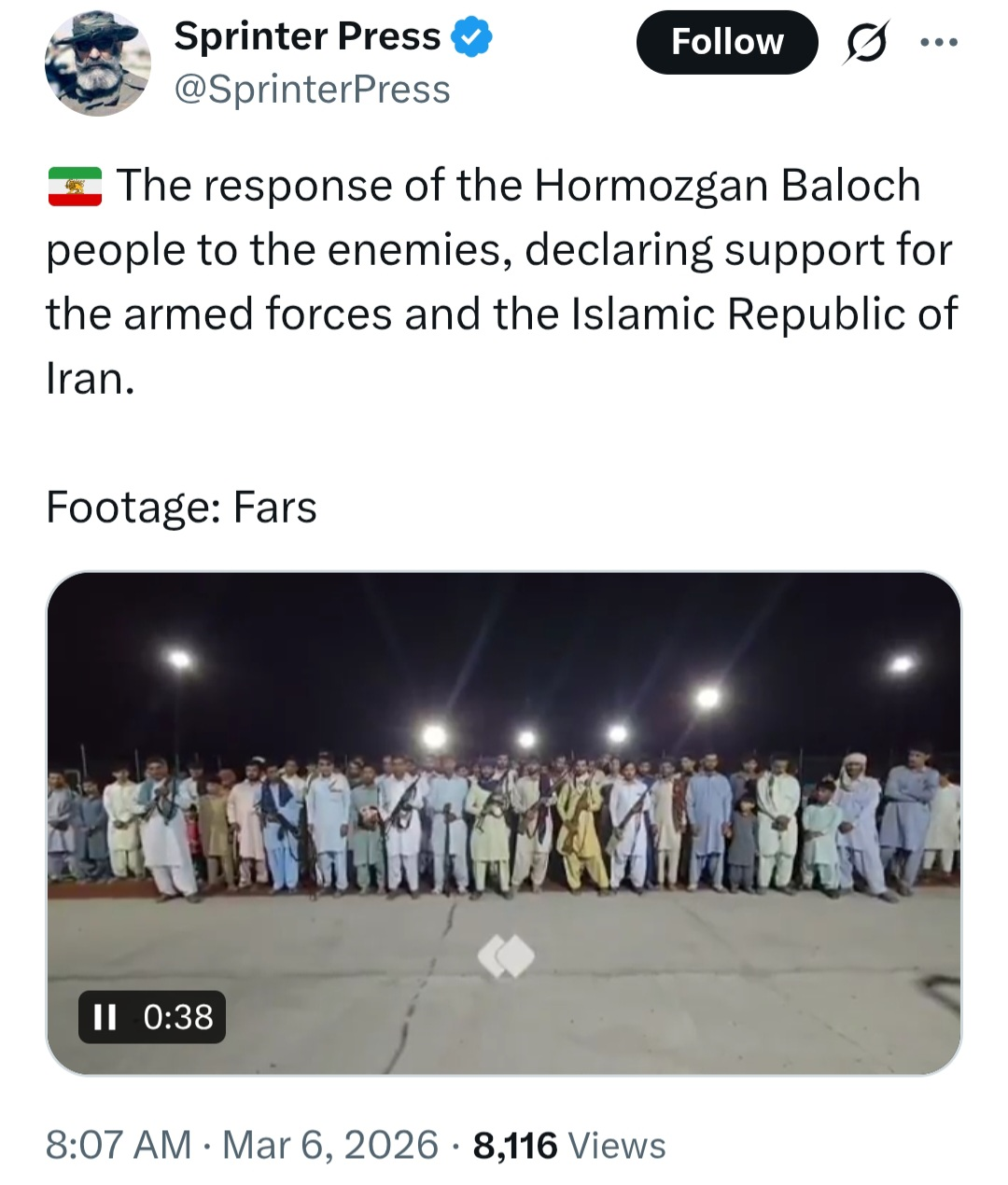Tap the blue verified badge

[x=471, y=37]
